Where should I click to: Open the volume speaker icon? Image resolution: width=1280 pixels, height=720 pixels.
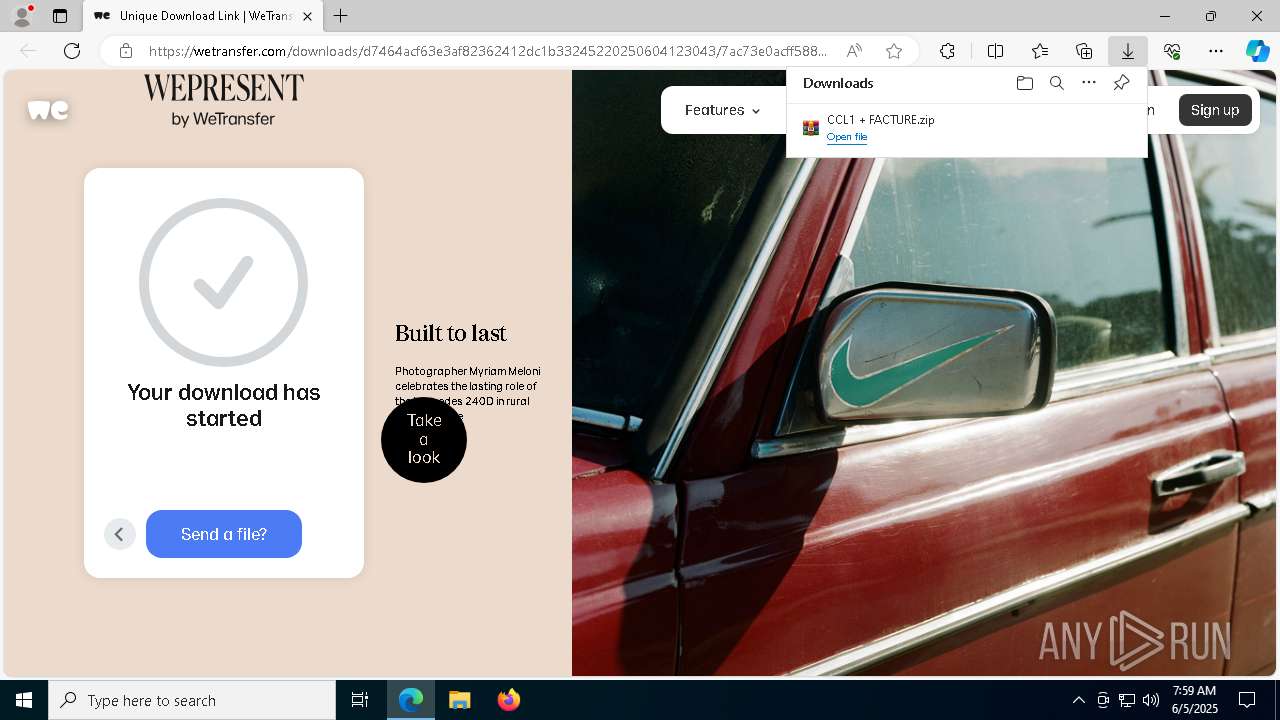point(1151,700)
